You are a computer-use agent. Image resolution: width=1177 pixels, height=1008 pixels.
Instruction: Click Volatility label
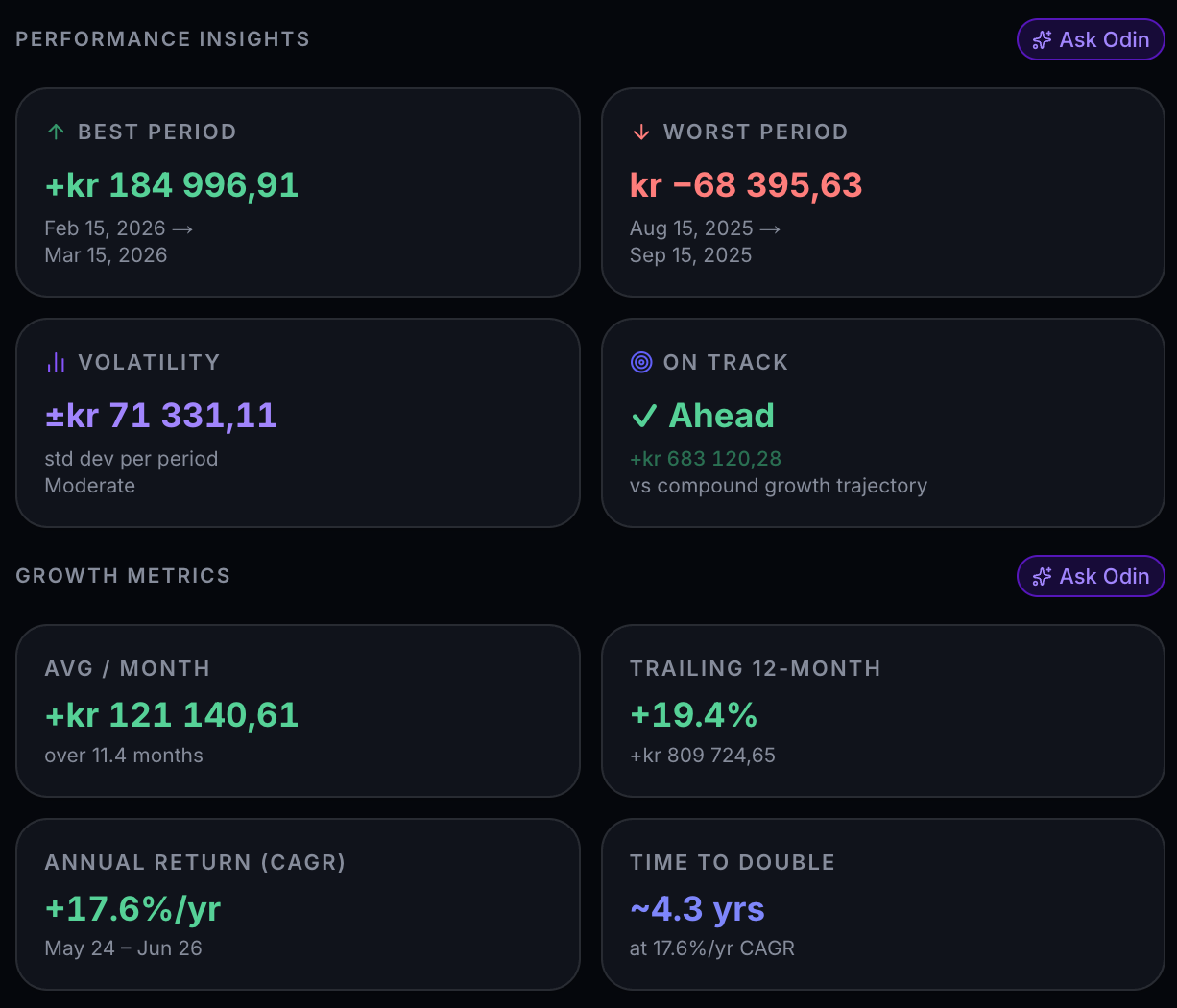(x=149, y=362)
